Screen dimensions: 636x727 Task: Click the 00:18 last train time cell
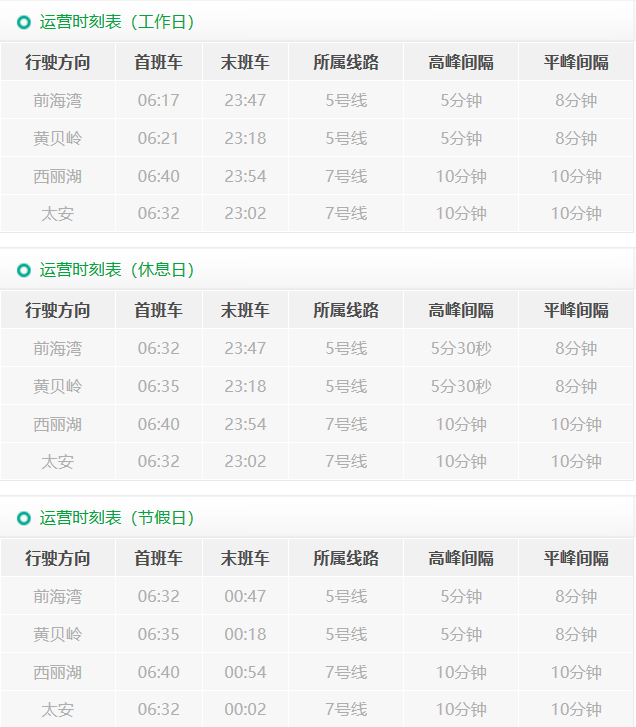click(245, 634)
